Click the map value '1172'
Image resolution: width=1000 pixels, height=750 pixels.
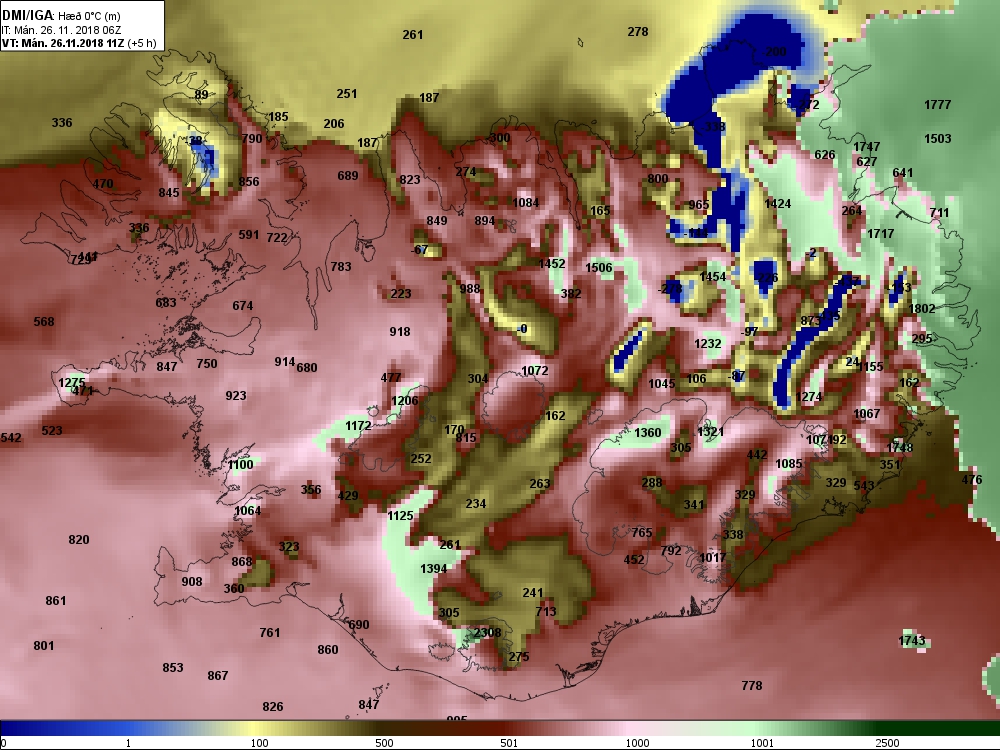358,425
